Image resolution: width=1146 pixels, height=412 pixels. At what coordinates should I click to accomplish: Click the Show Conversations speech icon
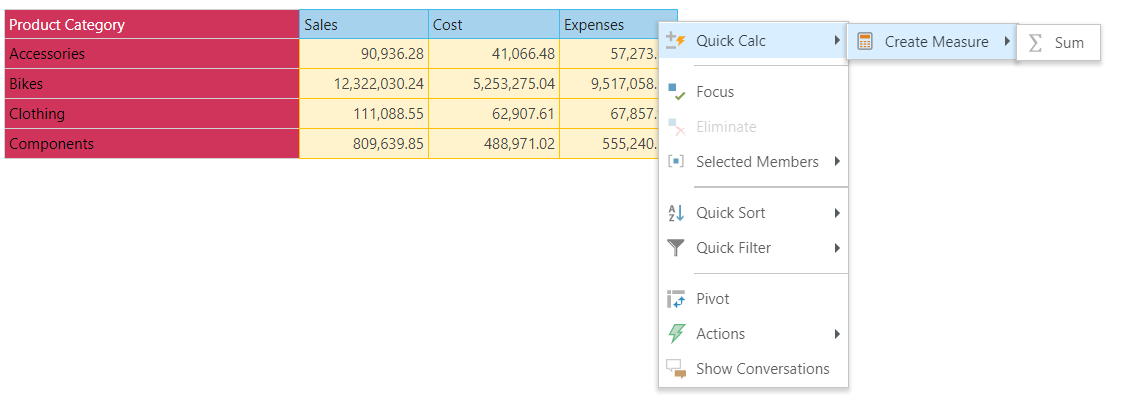click(676, 369)
